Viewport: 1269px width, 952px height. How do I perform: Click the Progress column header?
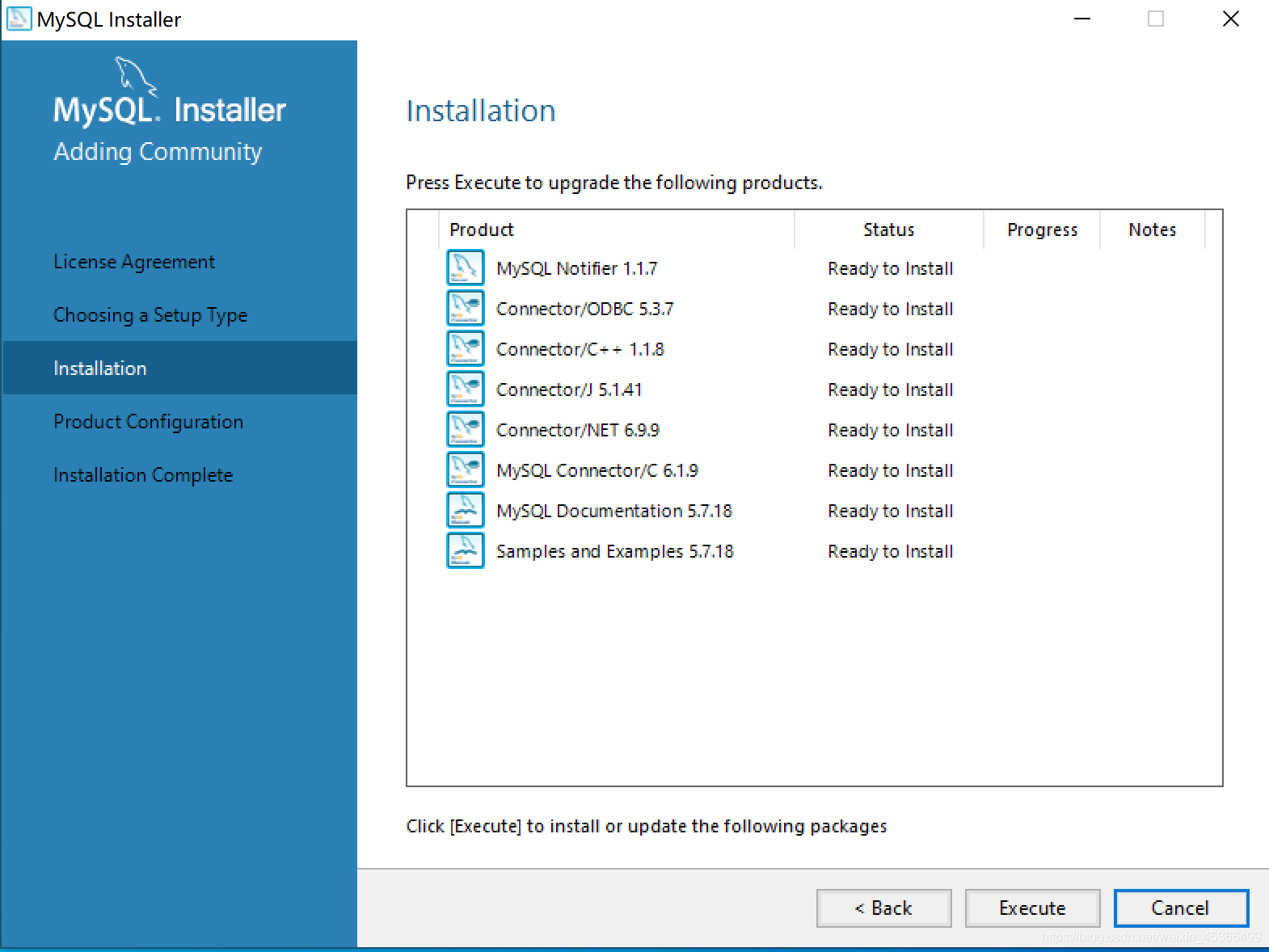[1043, 230]
